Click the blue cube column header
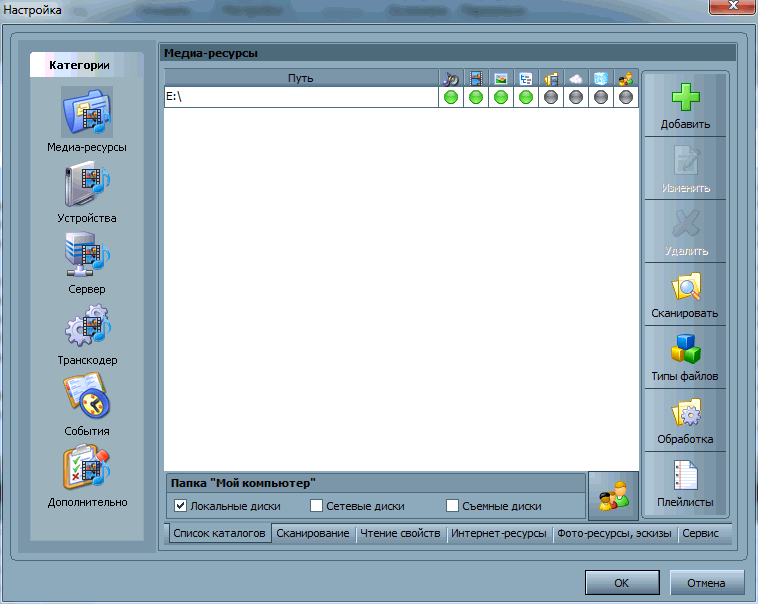The height and width of the screenshot is (604, 758). [601, 78]
